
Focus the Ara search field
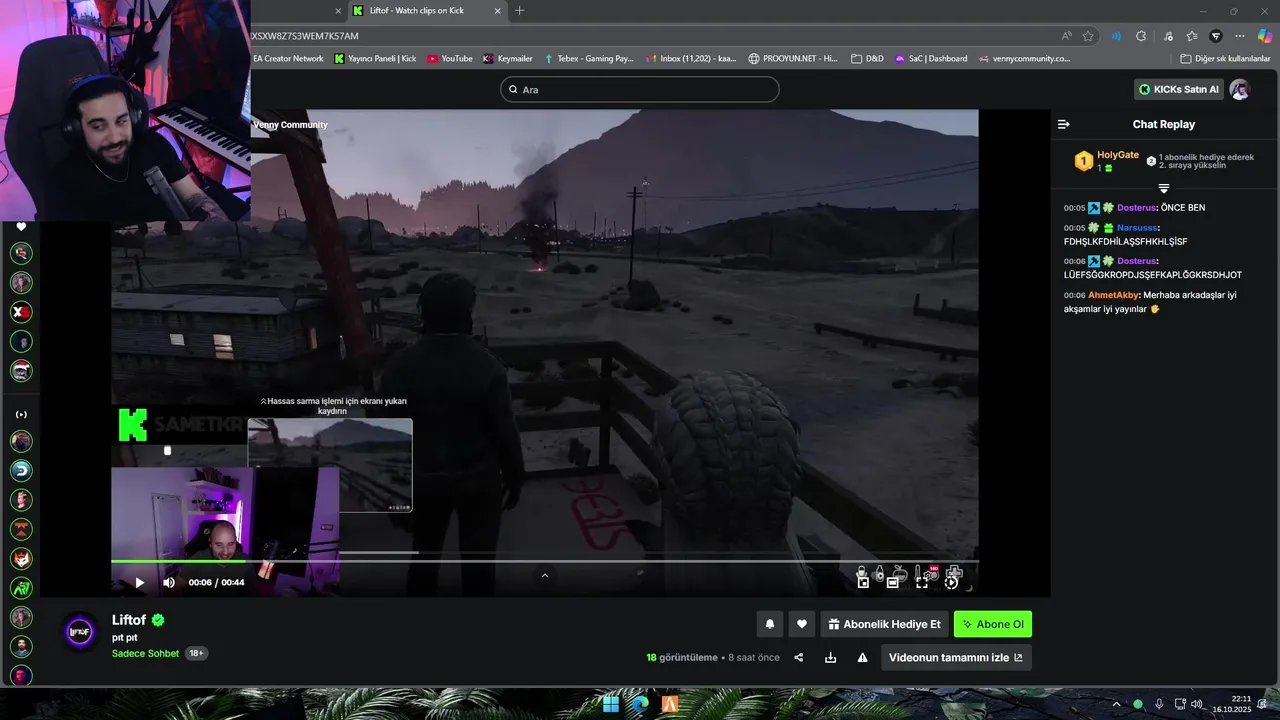point(640,89)
